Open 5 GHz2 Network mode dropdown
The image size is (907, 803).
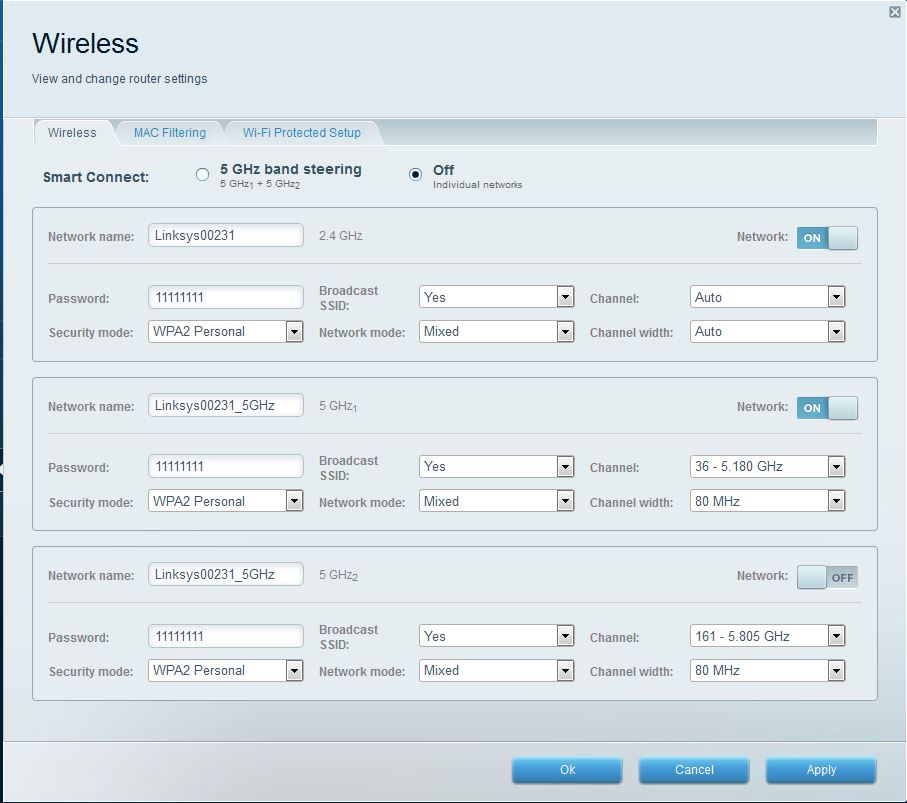click(496, 671)
